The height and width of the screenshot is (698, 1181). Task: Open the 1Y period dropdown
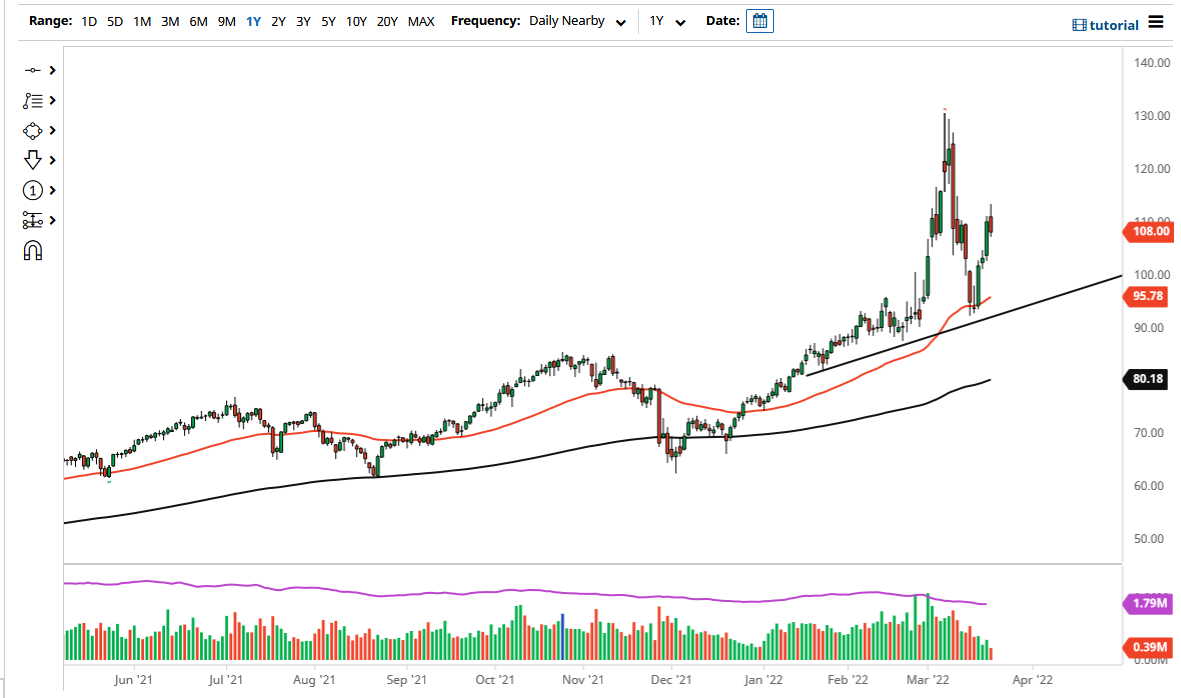click(667, 20)
